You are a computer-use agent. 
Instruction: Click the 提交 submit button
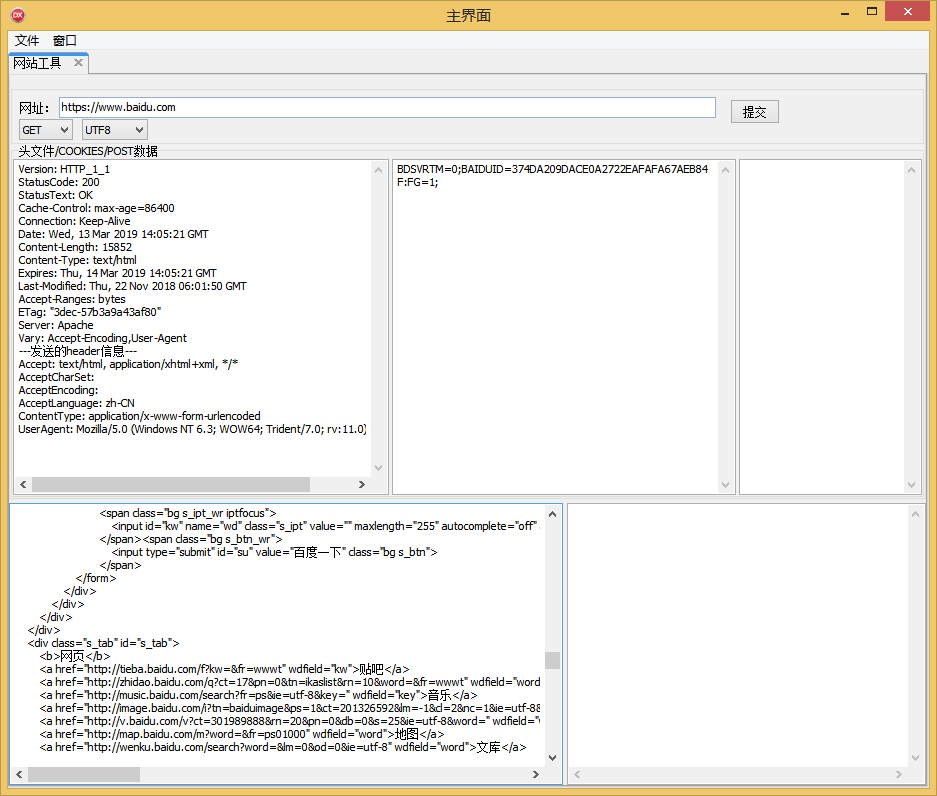point(754,112)
